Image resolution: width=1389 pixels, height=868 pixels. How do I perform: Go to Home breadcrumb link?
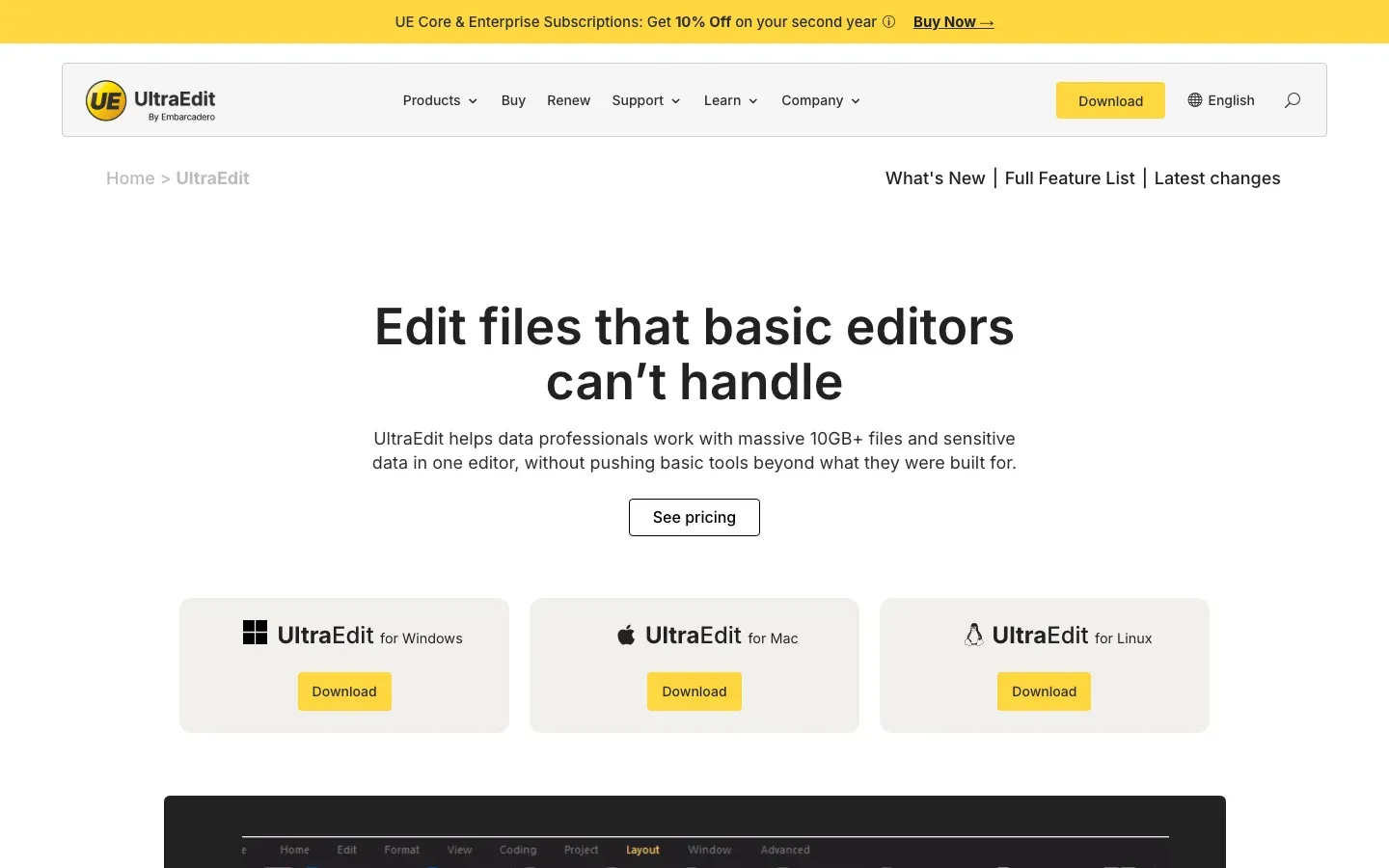click(x=130, y=178)
